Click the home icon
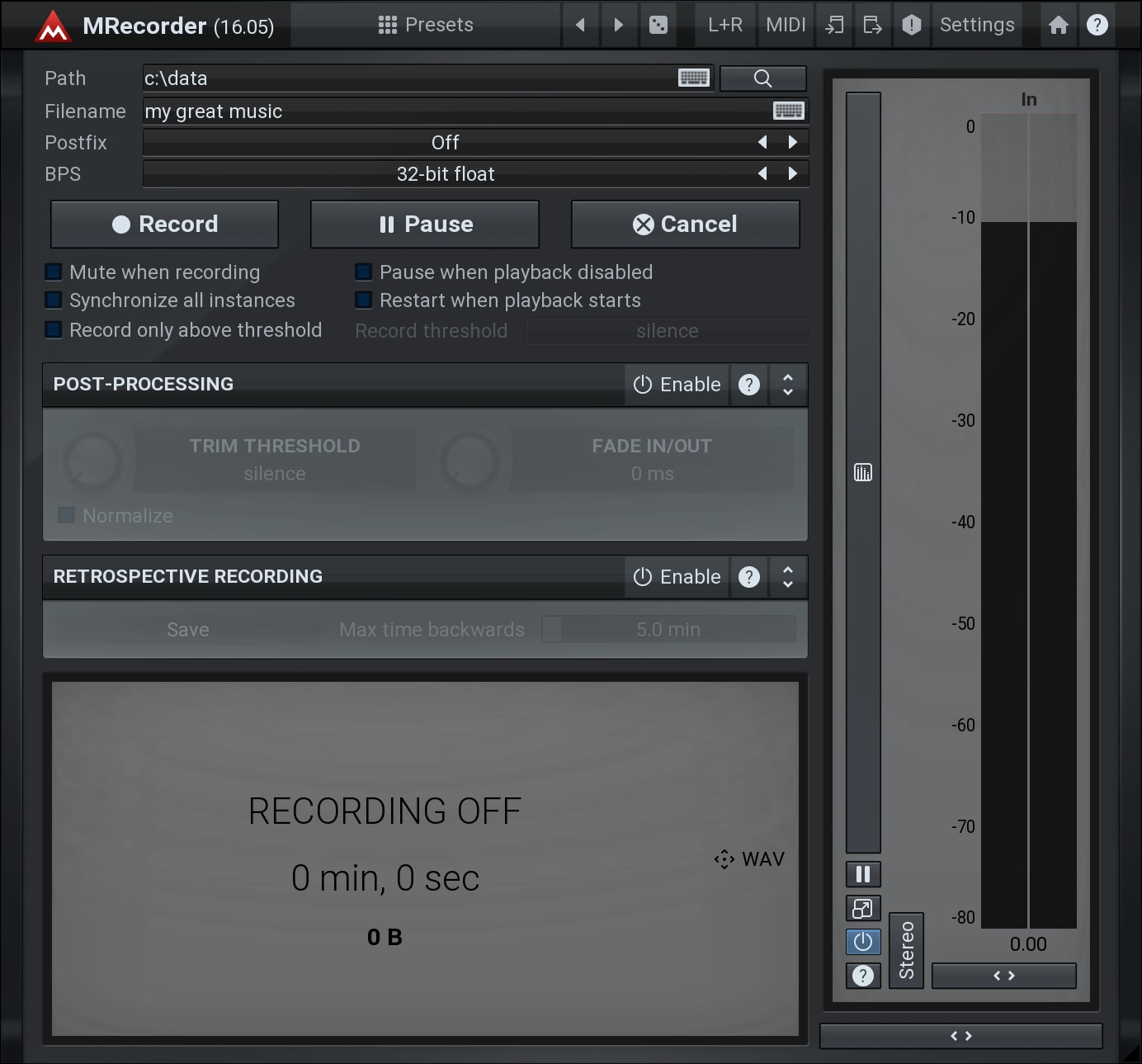This screenshot has height=1064, width=1142. [1059, 25]
